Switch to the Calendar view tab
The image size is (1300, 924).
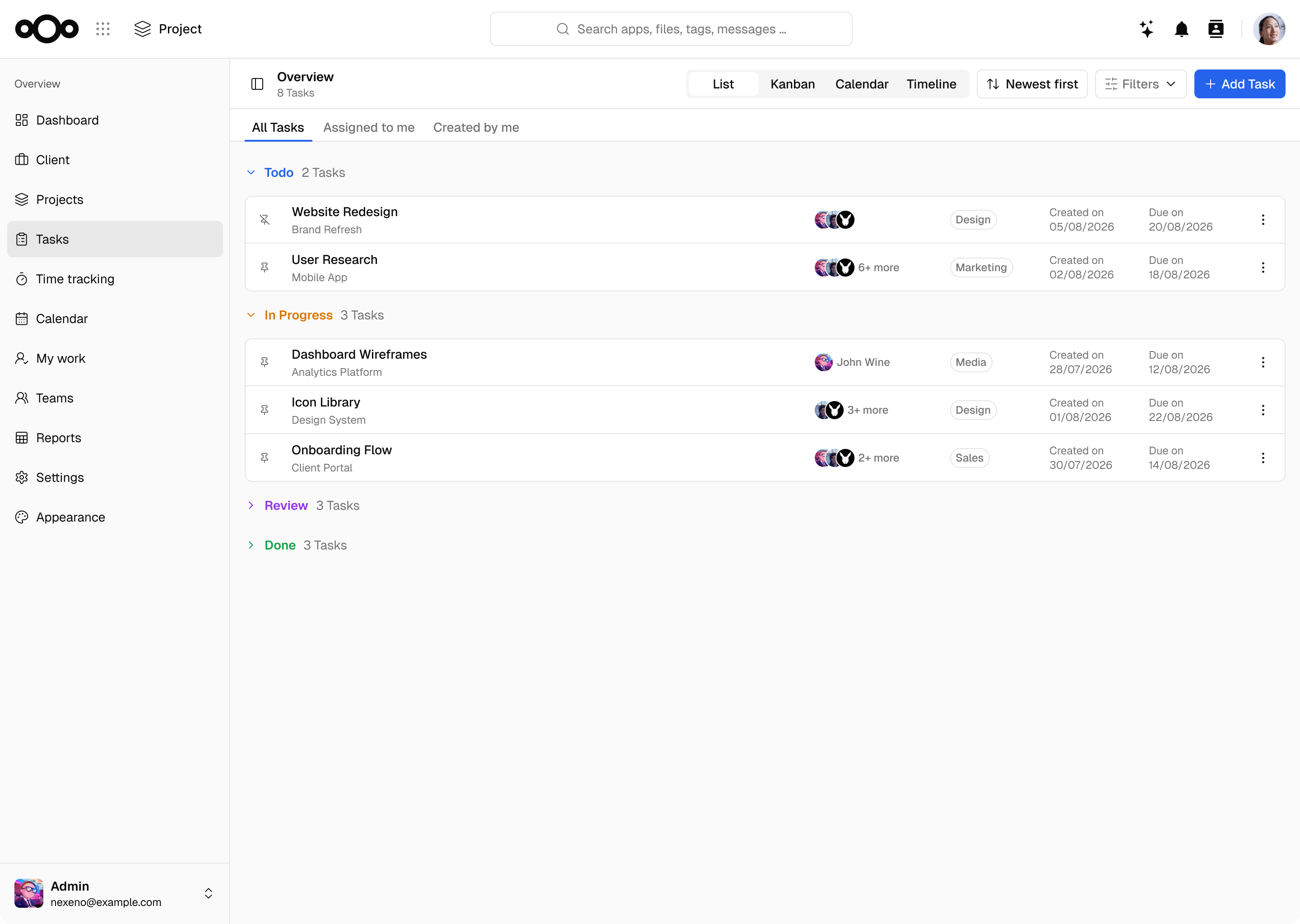click(861, 84)
